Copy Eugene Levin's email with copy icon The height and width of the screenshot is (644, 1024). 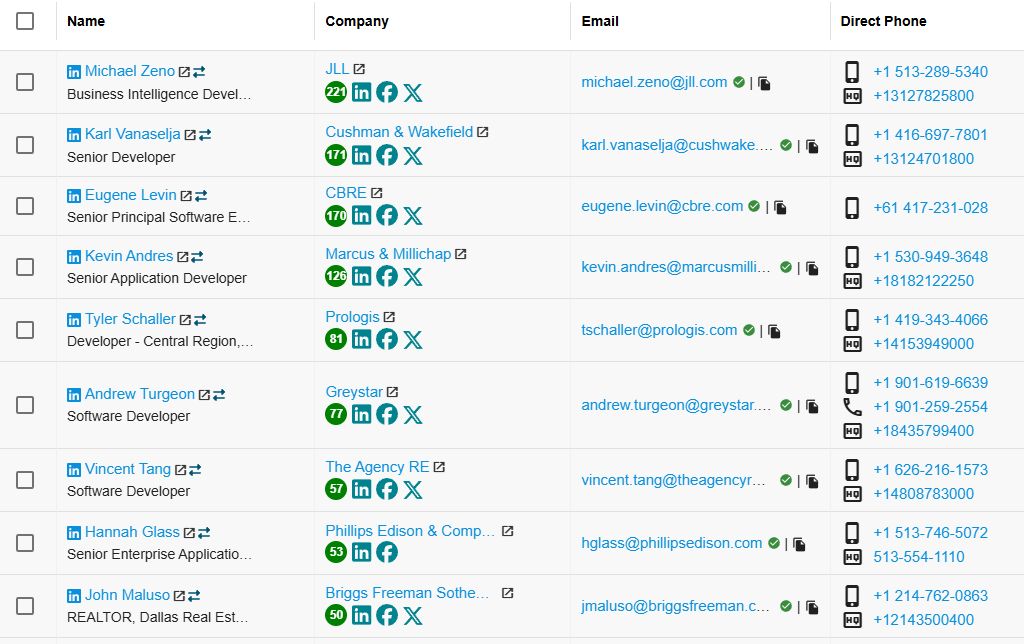780,207
